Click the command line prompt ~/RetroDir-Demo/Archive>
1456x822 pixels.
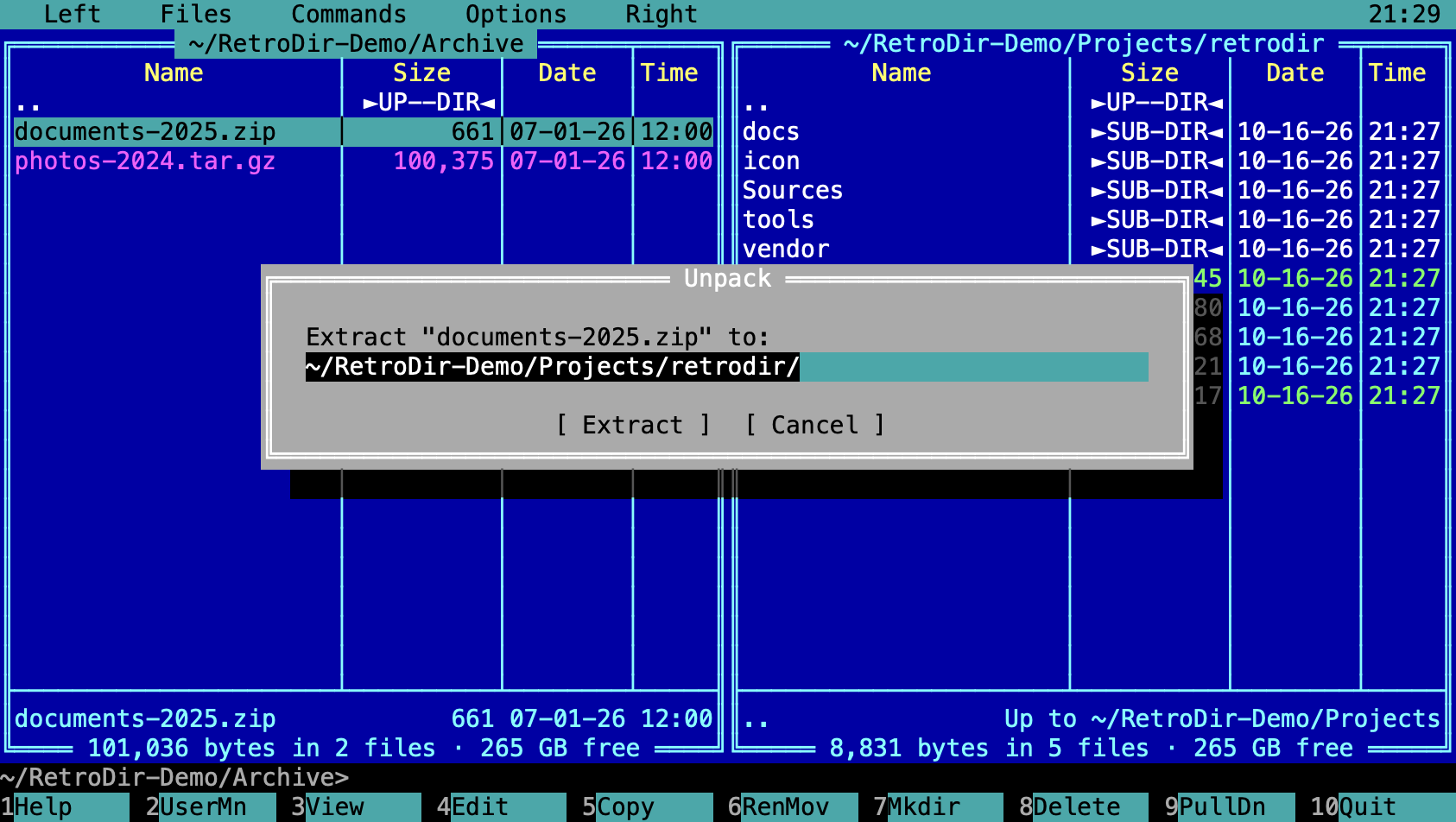click(174, 777)
